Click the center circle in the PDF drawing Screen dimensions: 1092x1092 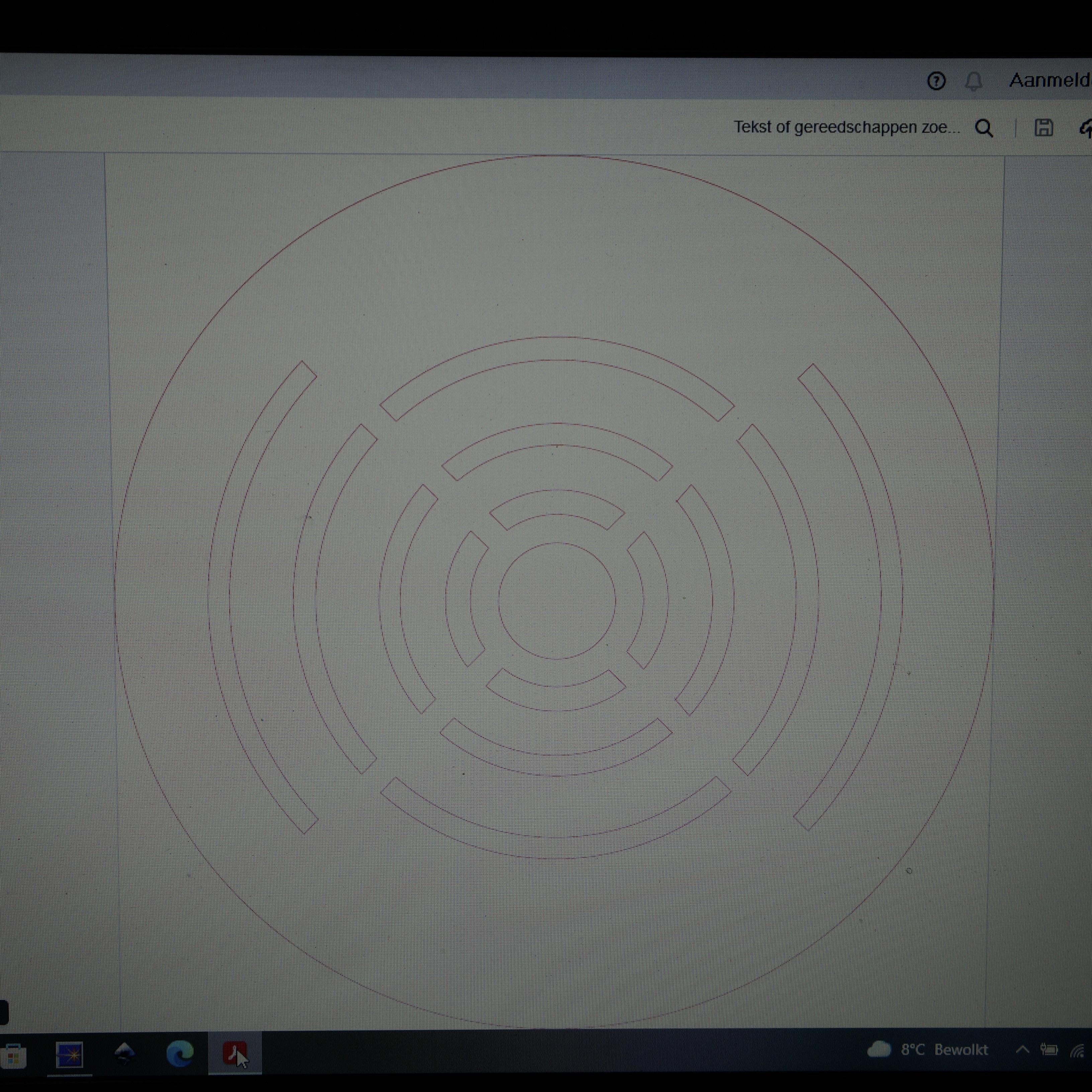[557, 601]
